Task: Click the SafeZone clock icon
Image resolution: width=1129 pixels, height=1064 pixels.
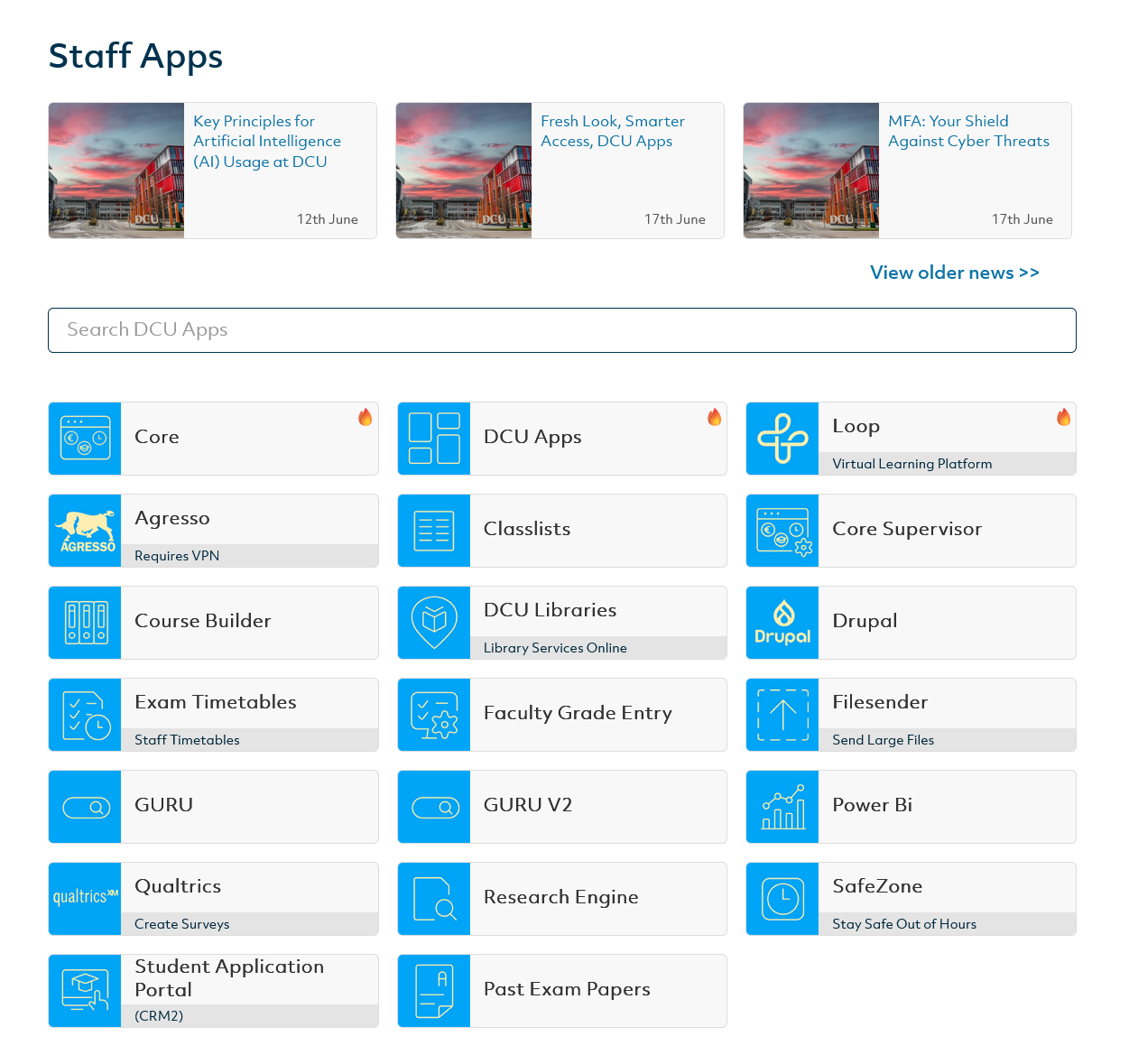Action: pos(782,899)
